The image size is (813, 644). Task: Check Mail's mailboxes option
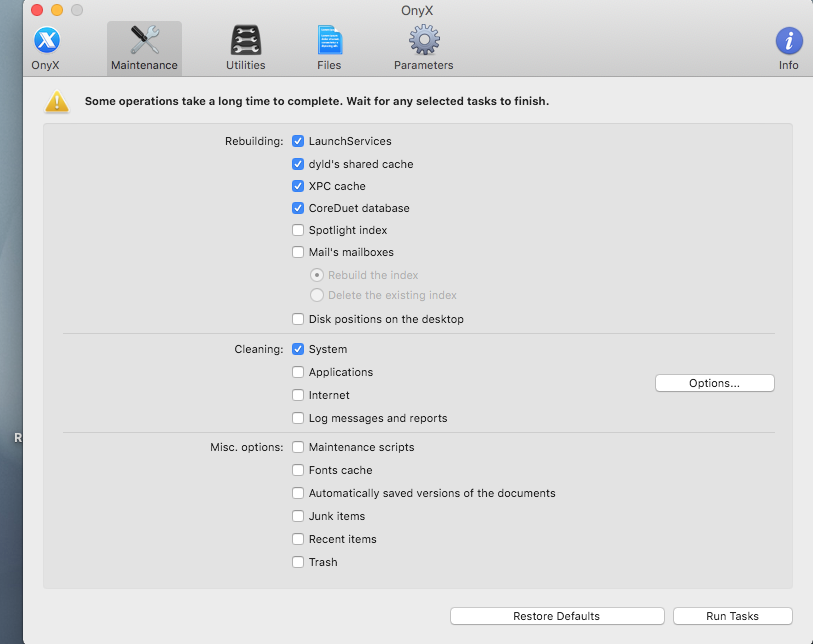click(298, 252)
